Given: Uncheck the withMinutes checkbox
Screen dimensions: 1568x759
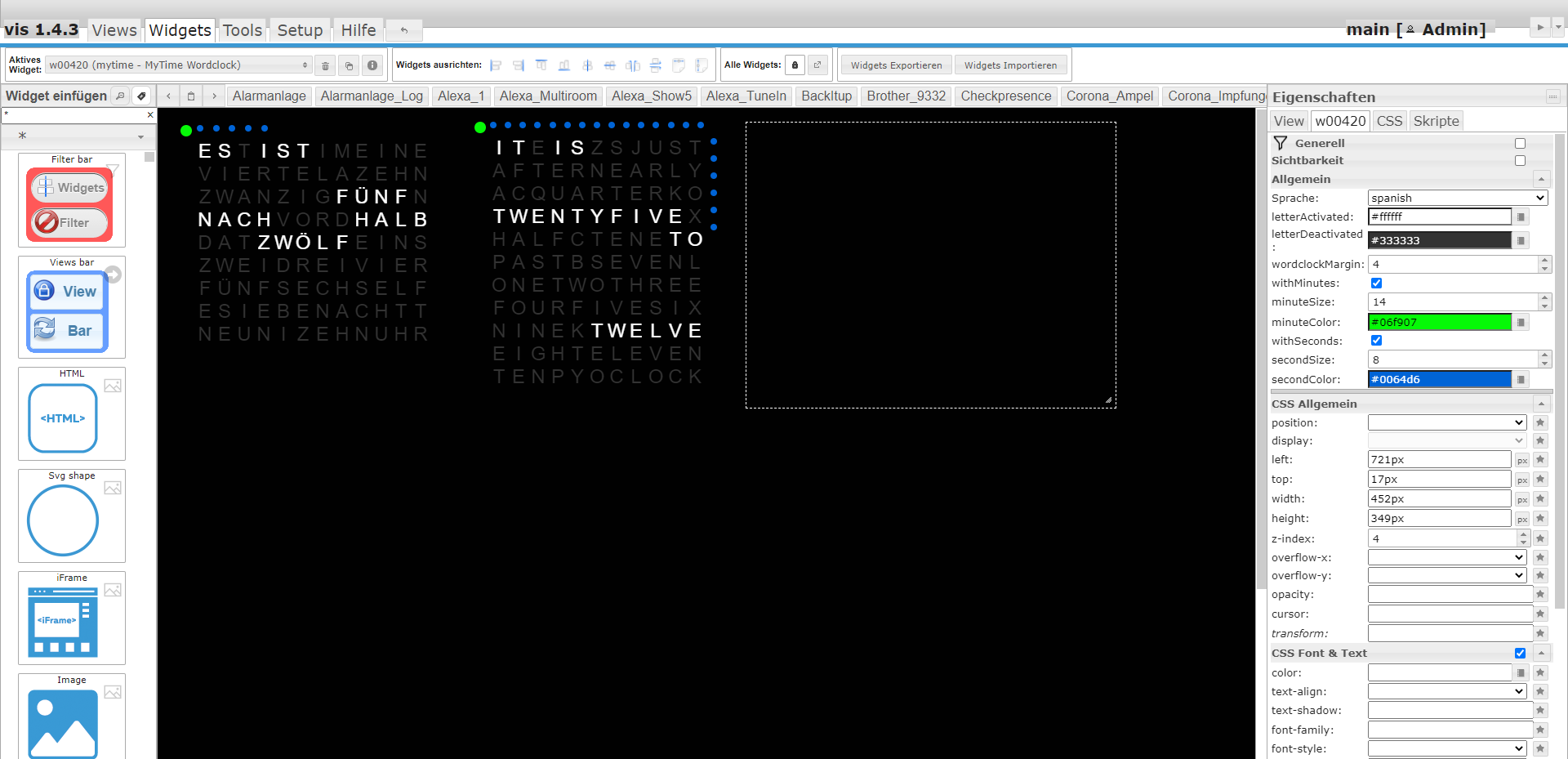Looking at the screenshot, I should (x=1376, y=283).
